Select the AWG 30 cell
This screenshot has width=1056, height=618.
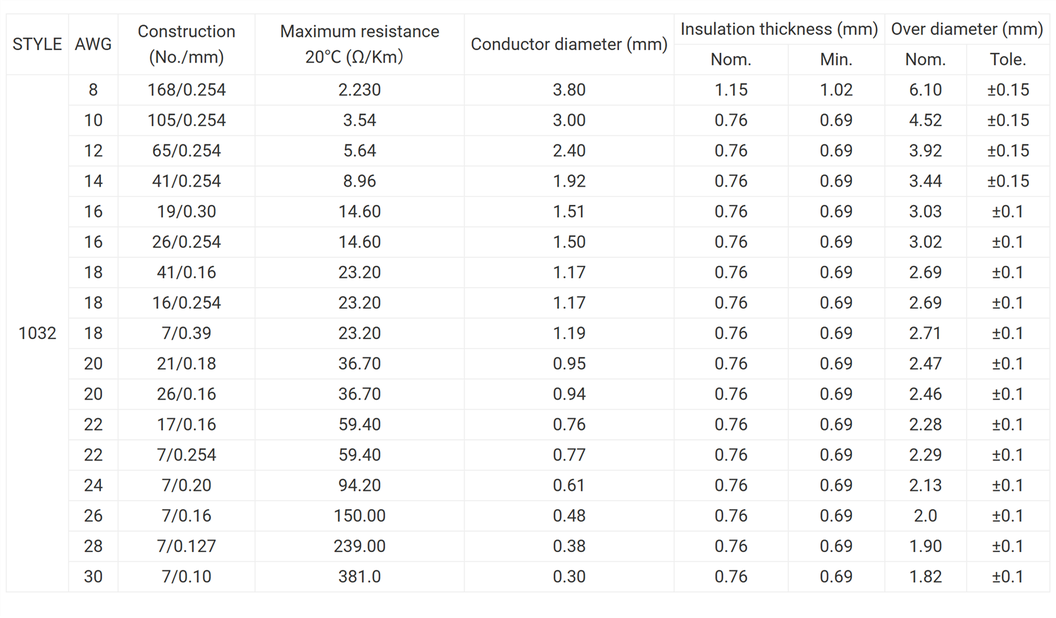[x=93, y=576]
